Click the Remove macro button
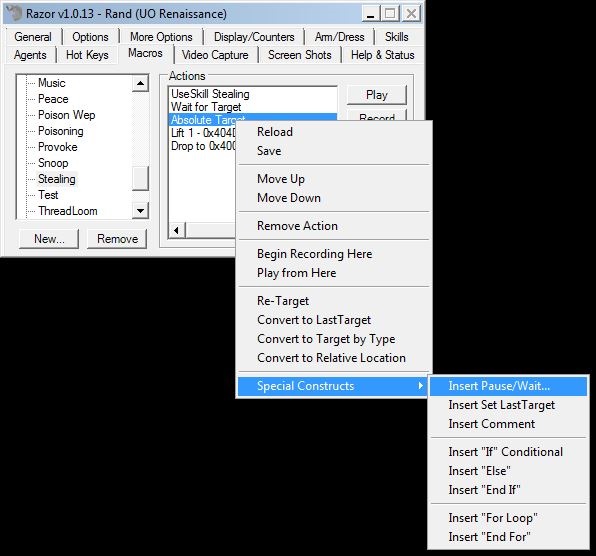The width and height of the screenshot is (596, 556). pyautogui.click(x=117, y=239)
